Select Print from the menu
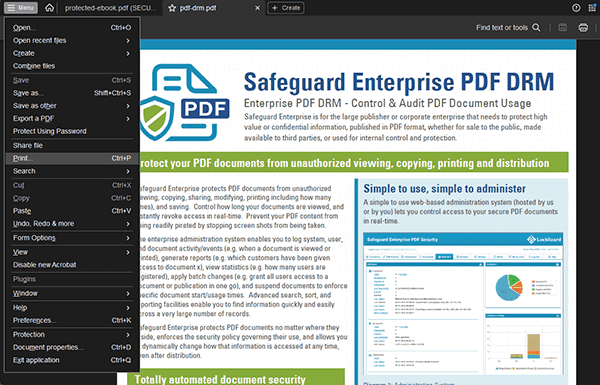 pos(72,158)
